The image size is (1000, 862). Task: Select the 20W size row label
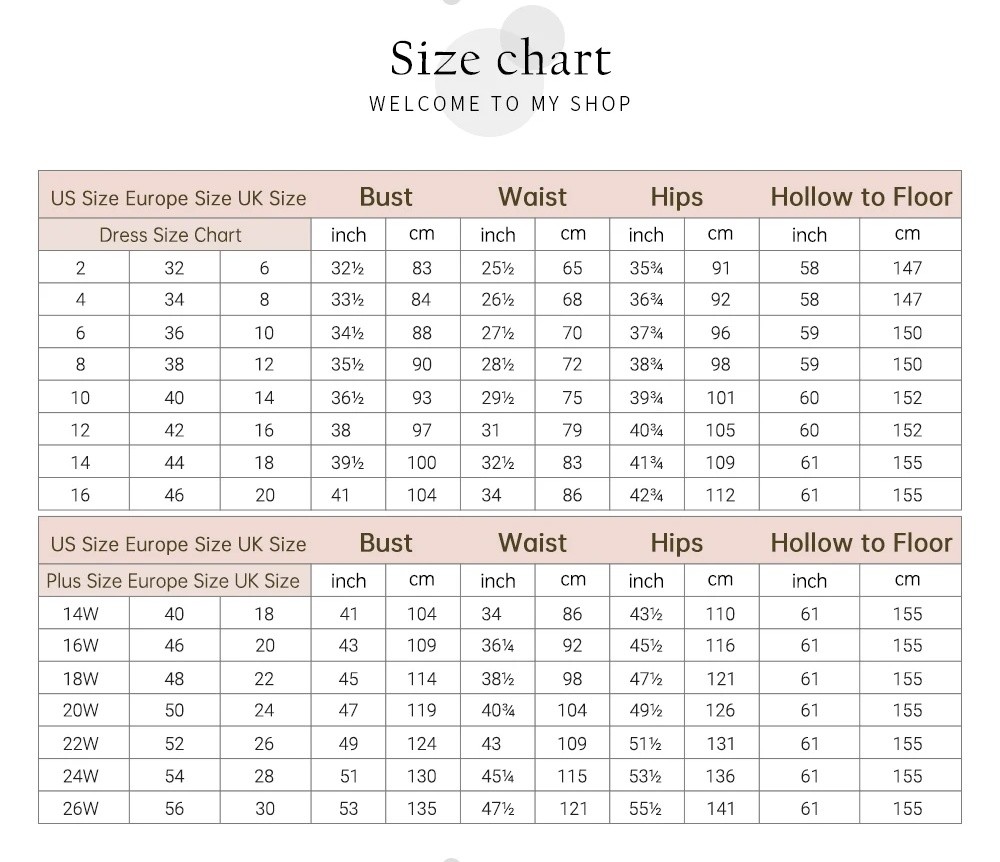coord(80,711)
